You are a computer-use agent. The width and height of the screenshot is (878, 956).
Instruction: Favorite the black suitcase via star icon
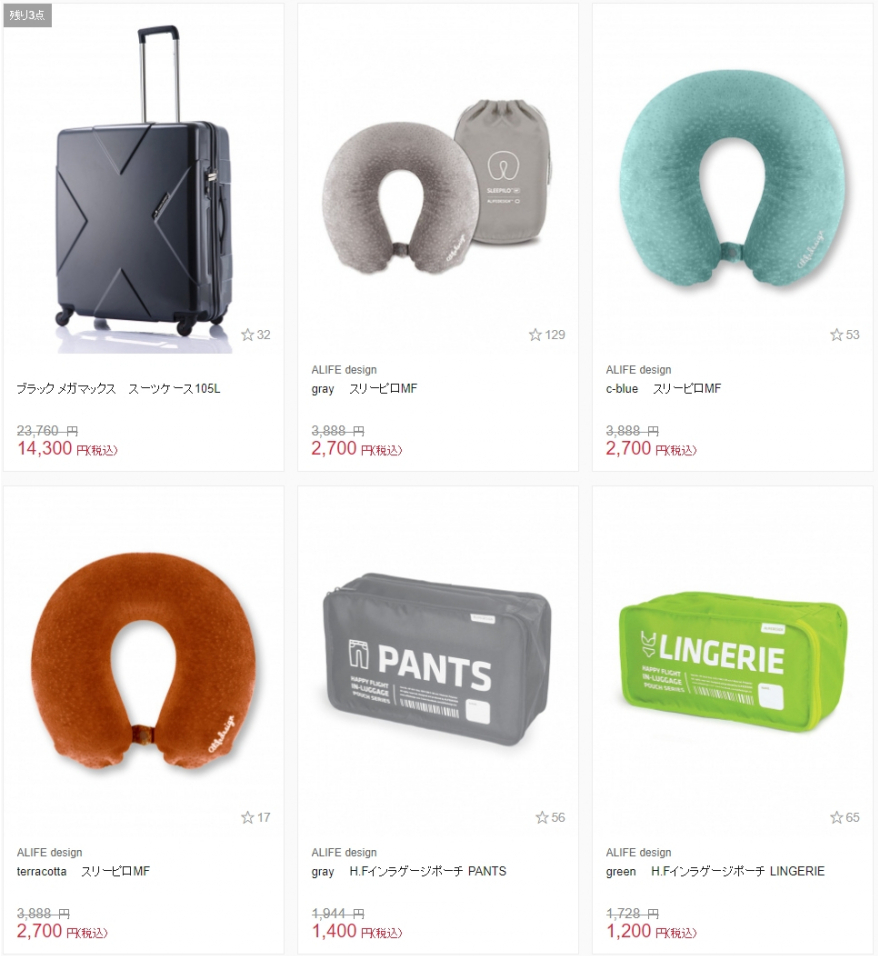pos(247,334)
